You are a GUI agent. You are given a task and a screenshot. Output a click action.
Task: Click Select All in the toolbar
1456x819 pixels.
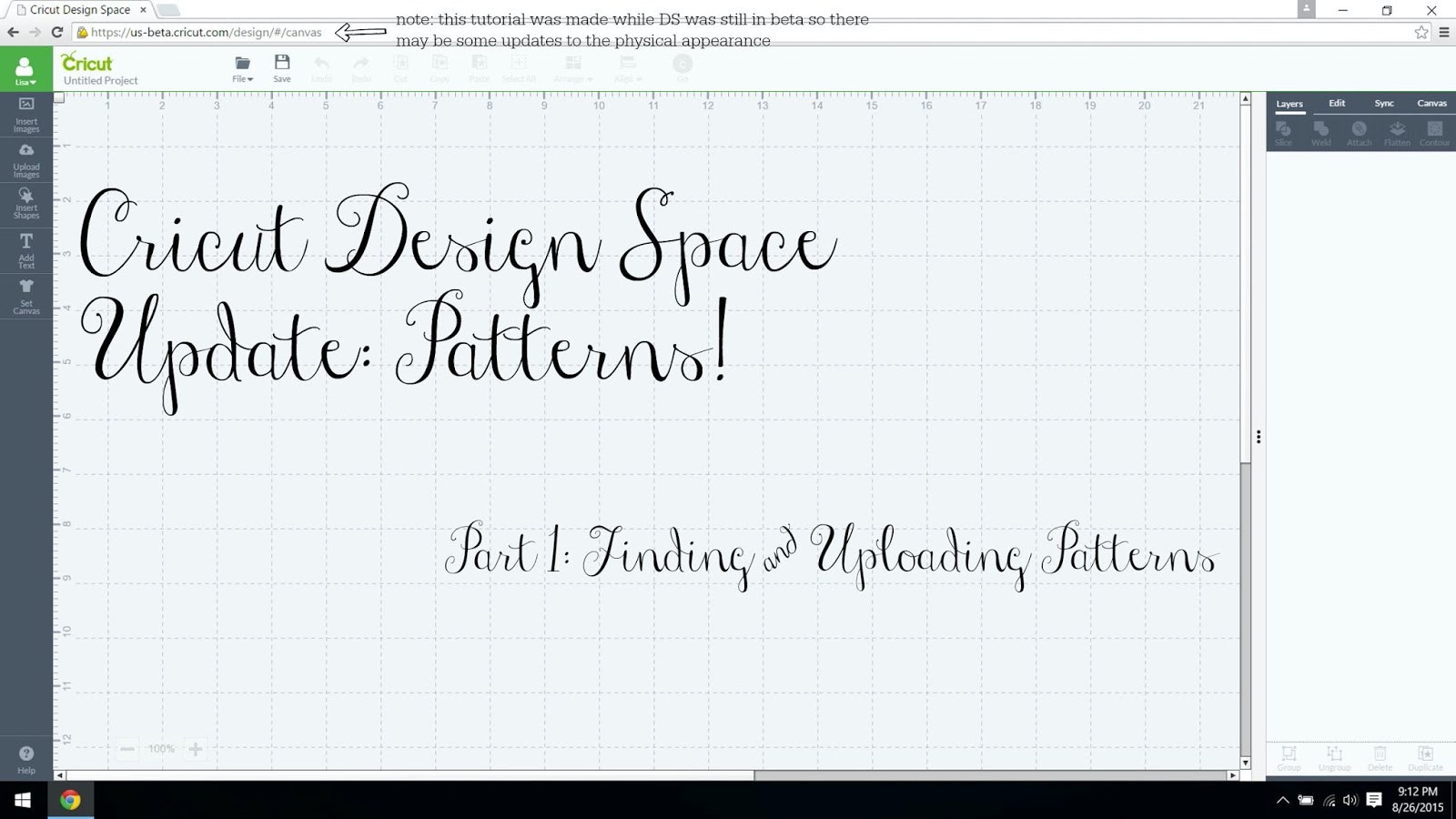(x=519, y=69)
